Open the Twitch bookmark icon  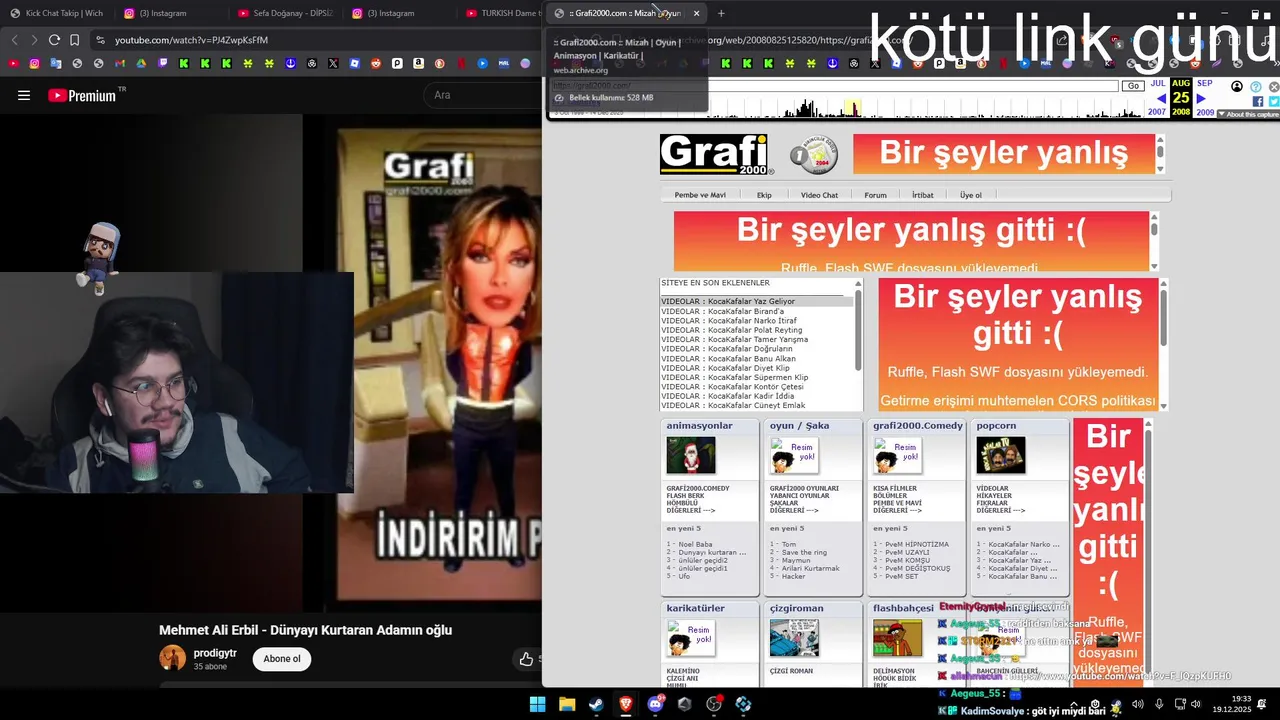(x=162, y=63)
